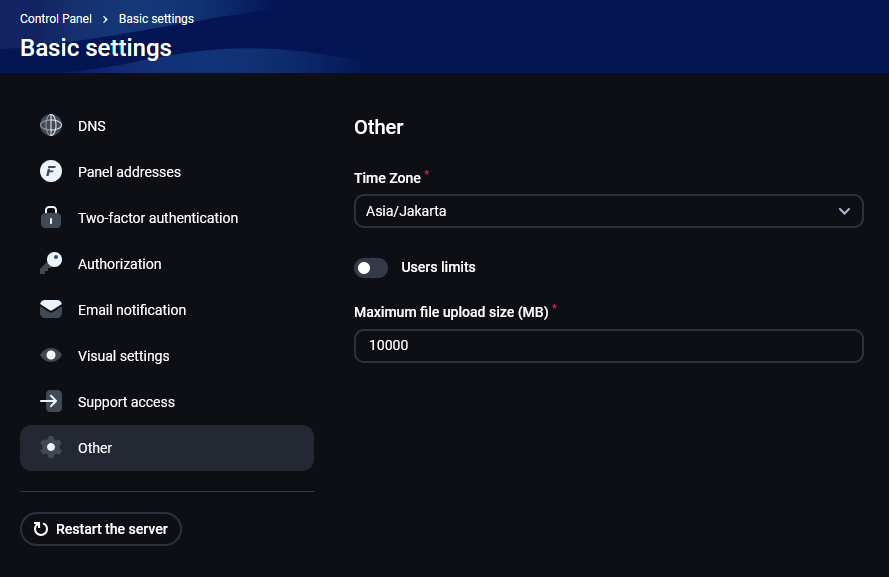889x577 pixels.
Task: Click the Users limits label text
Action: pos(438,268)
